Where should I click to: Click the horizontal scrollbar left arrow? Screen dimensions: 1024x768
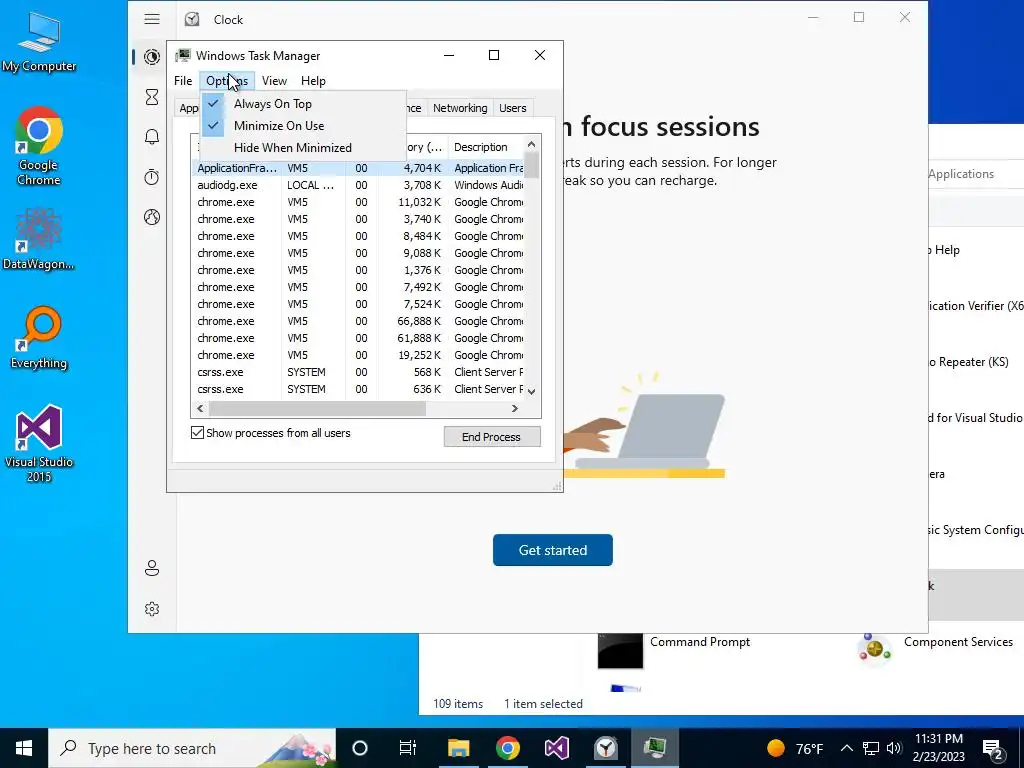200,408
